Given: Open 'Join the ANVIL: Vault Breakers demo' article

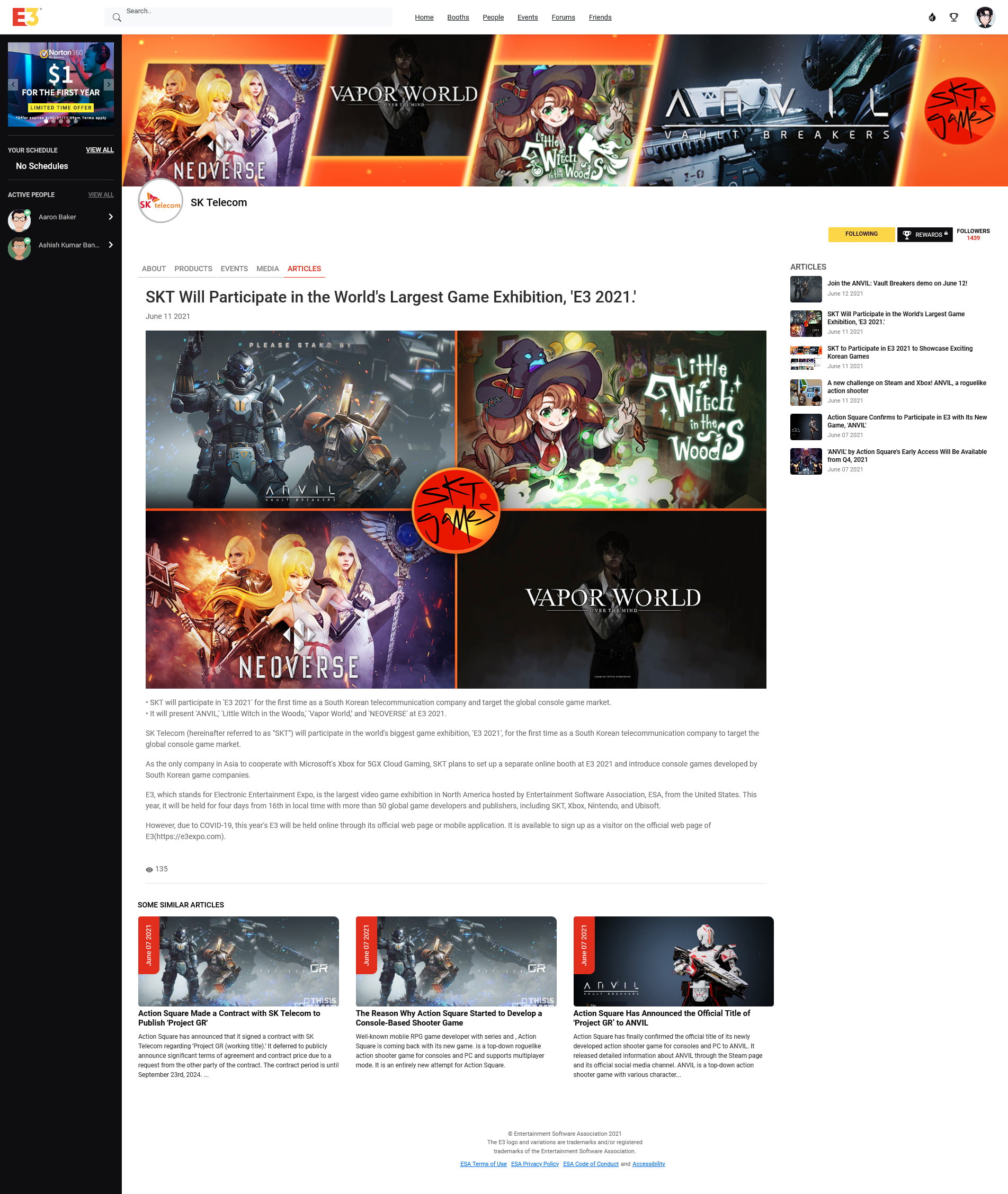Looking at the screenshot, I should pyautogui.click(x=897, y=283).
